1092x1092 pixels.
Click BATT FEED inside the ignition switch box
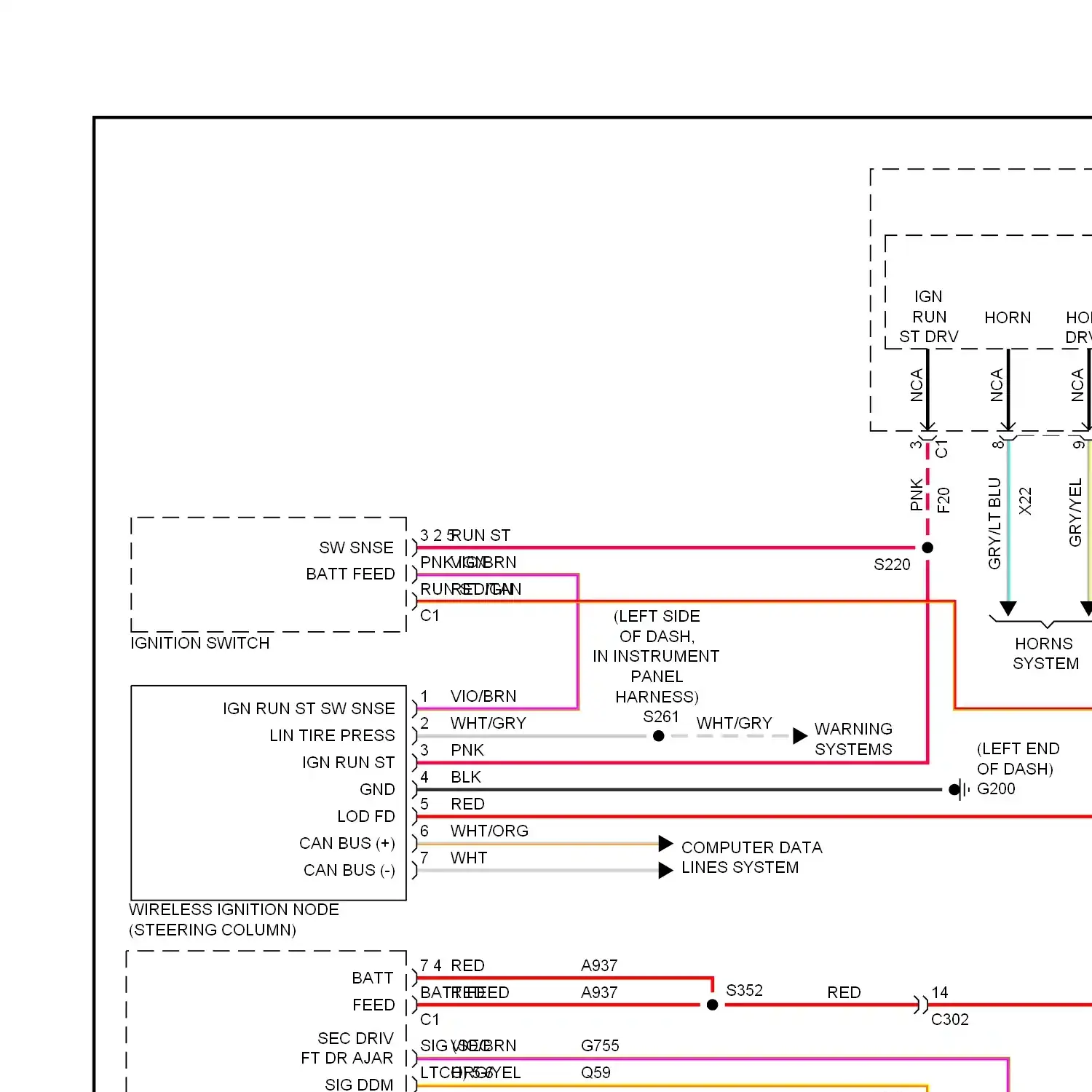(x=350, y=574)
